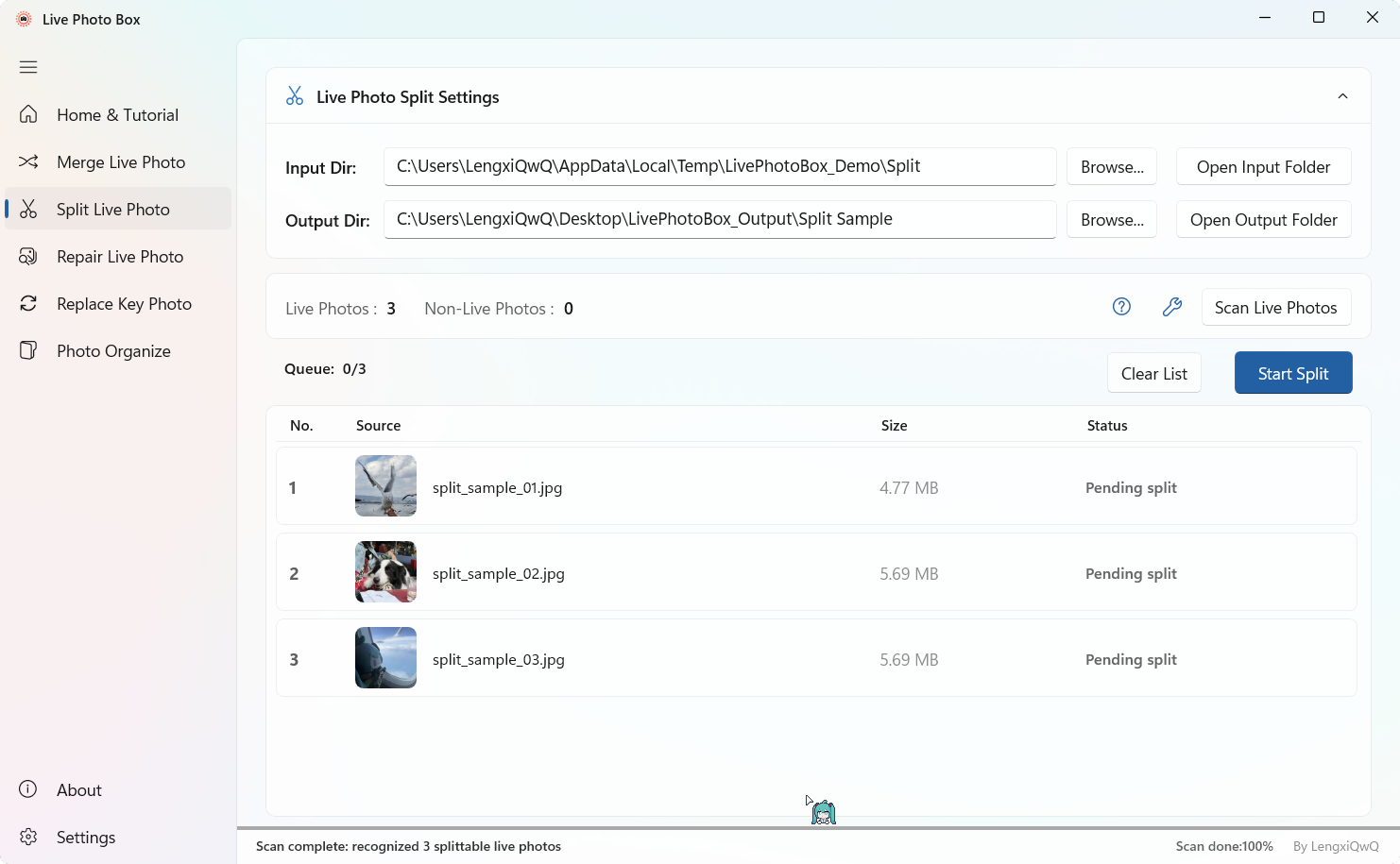Click Scan Live Photos button

[x=1276, y=308]
